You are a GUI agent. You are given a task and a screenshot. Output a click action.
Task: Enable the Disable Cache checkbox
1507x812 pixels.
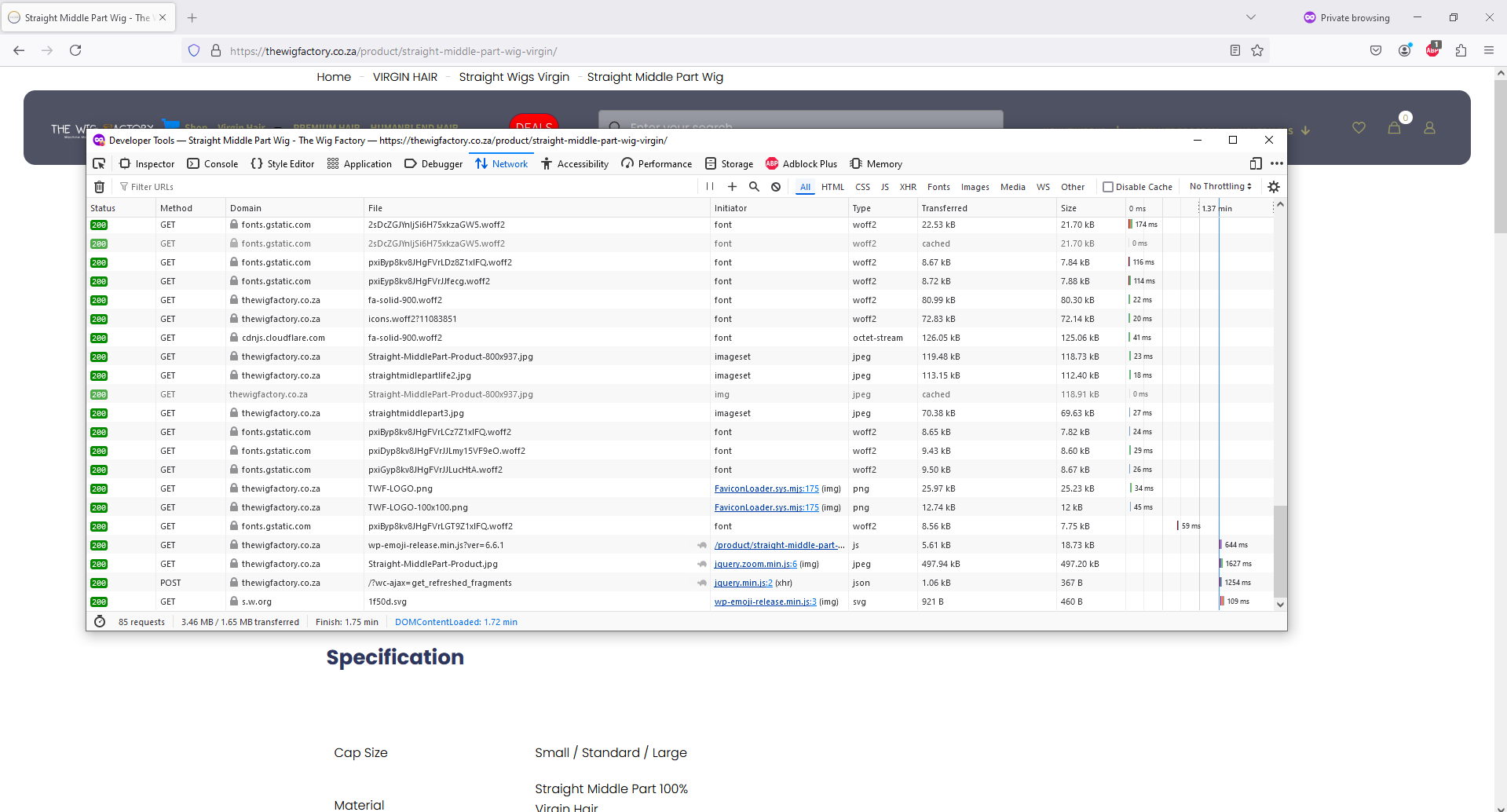(1108, 187)
